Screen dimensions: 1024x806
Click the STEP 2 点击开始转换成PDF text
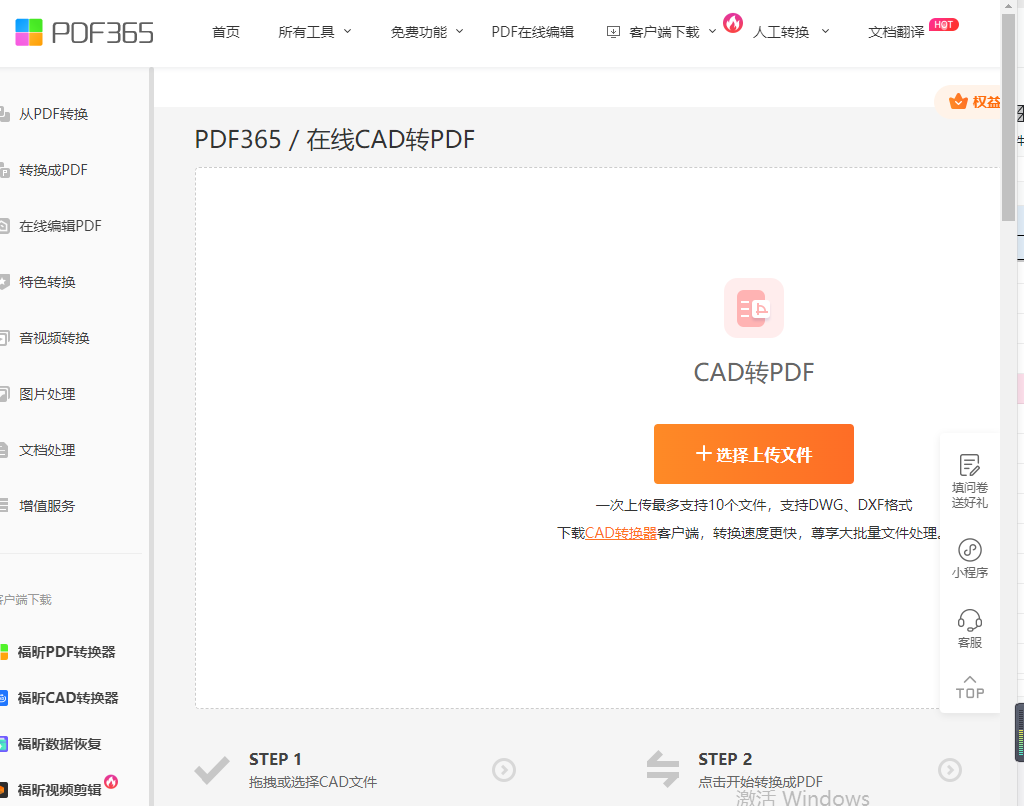coord(760,782)
